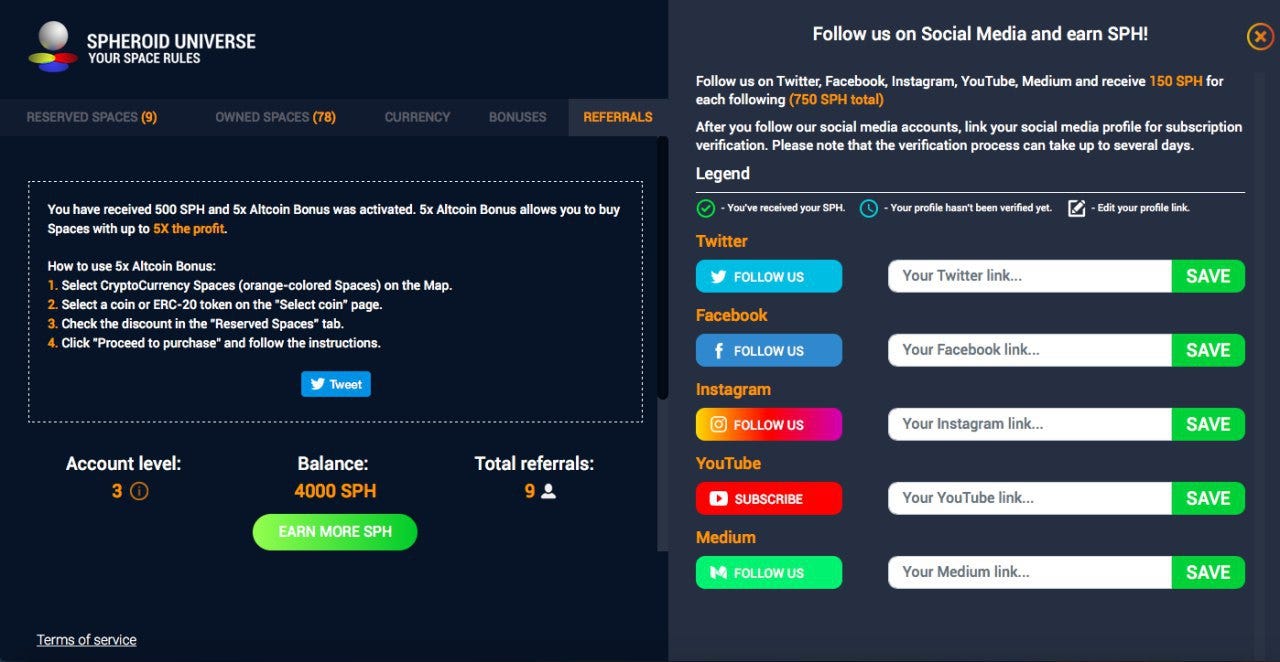Click Earn More SPH button
Screen dimensions: 1280x662
[335, 532]
